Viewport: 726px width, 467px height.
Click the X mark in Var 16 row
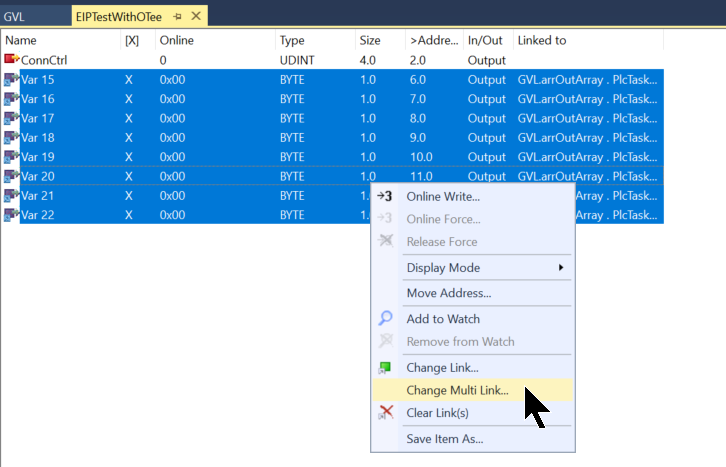(x=128, y=99)
